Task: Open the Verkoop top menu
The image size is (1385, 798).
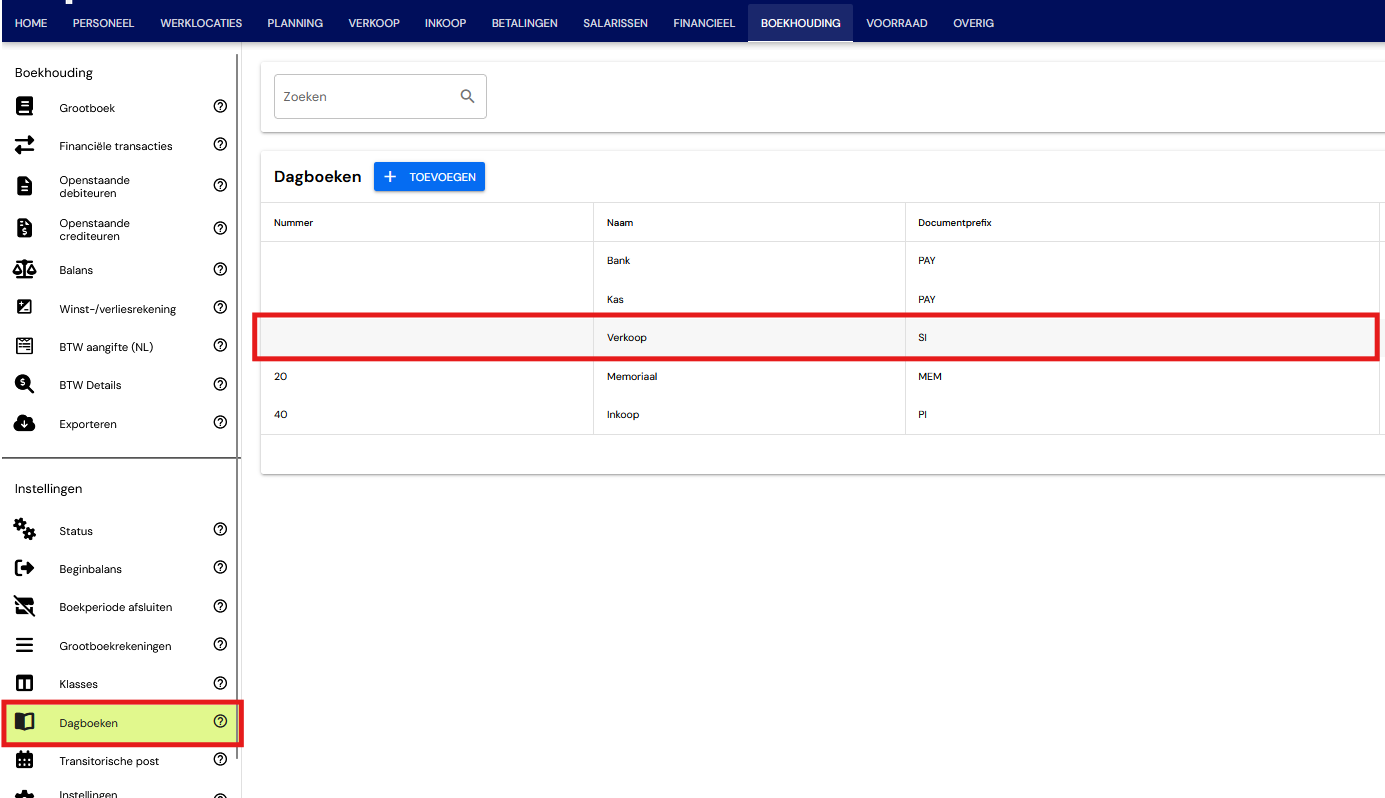Action: pyautogui.click(x=374, y=23)
